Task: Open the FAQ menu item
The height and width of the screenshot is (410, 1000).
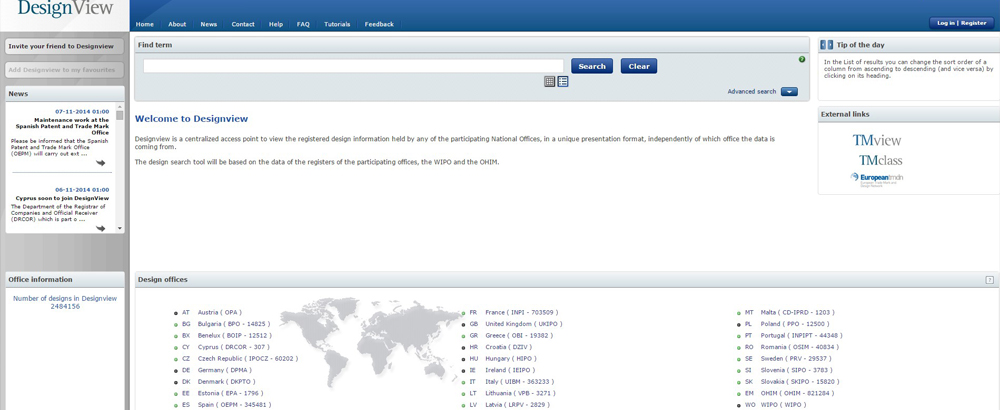Action: click(303, 24)
